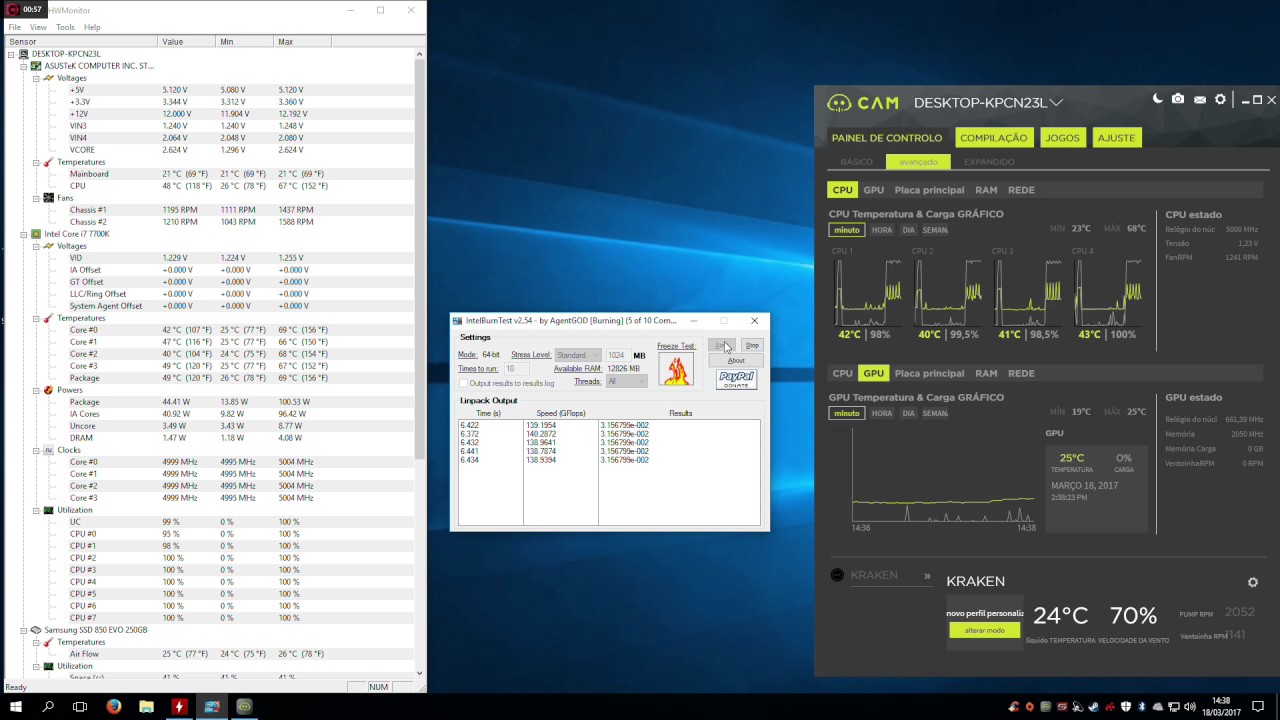Launch Firefox from the taskbar

pyautogui.click(x=113, y=706)
